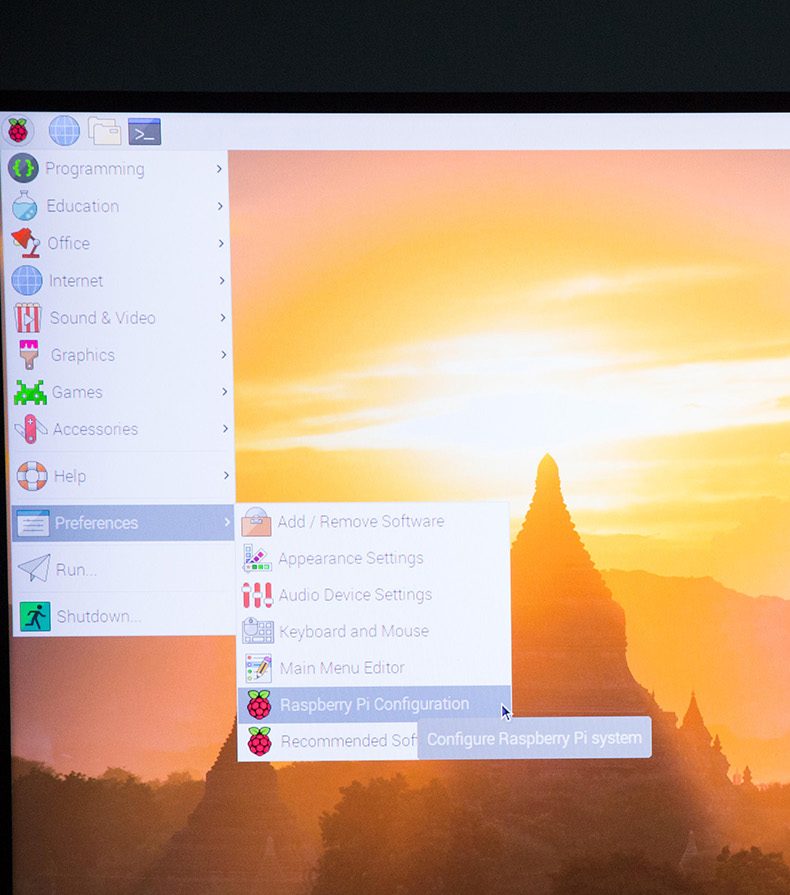This screenshot has width=790, height=895.
Task: Click the Main Menu Editor pencil icon
Action: point(259,668)
